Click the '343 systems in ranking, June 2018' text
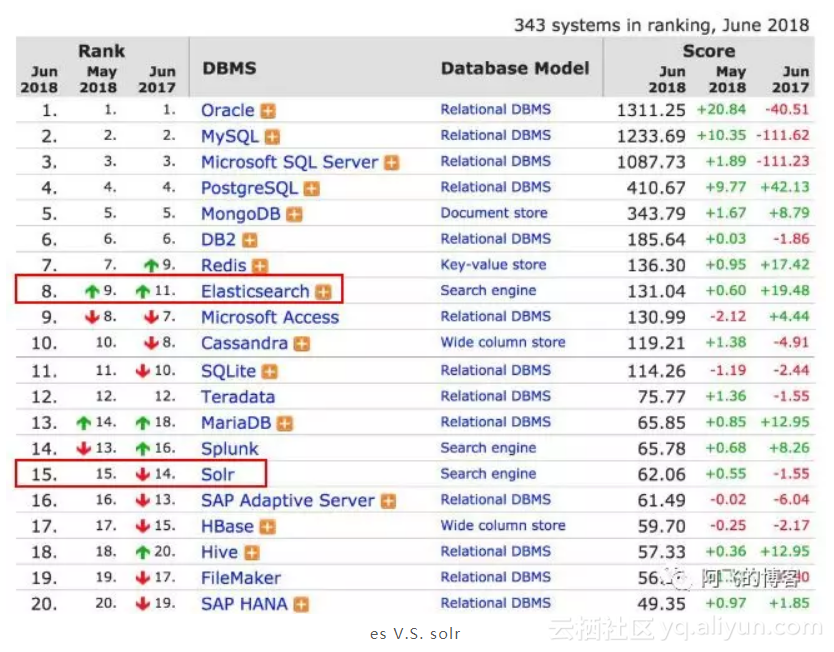This screenshot has width=834, height=652. click(662, 25)
